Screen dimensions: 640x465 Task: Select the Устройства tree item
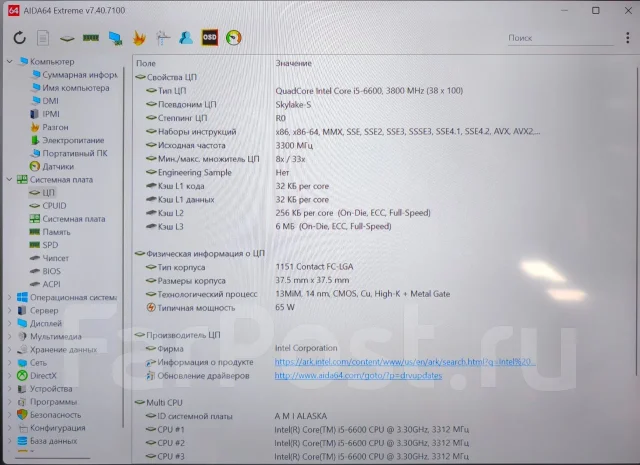click(45, 389)
